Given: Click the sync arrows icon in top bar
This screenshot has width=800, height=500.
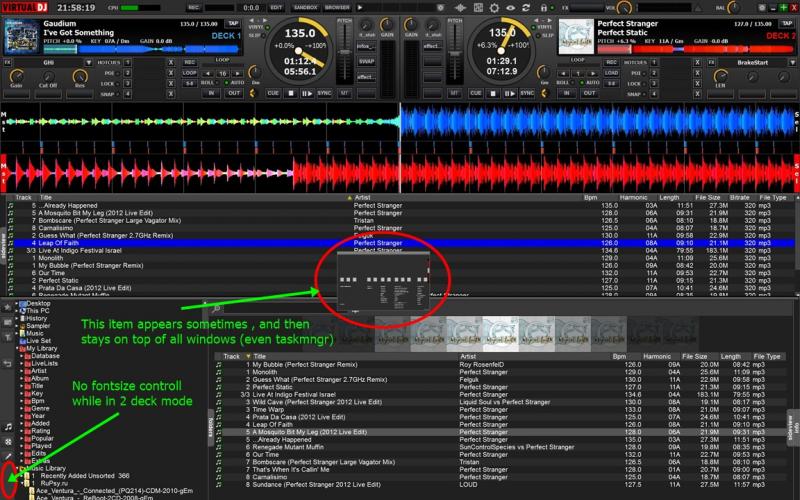Looking at the screenshot, I should (526, 8).
